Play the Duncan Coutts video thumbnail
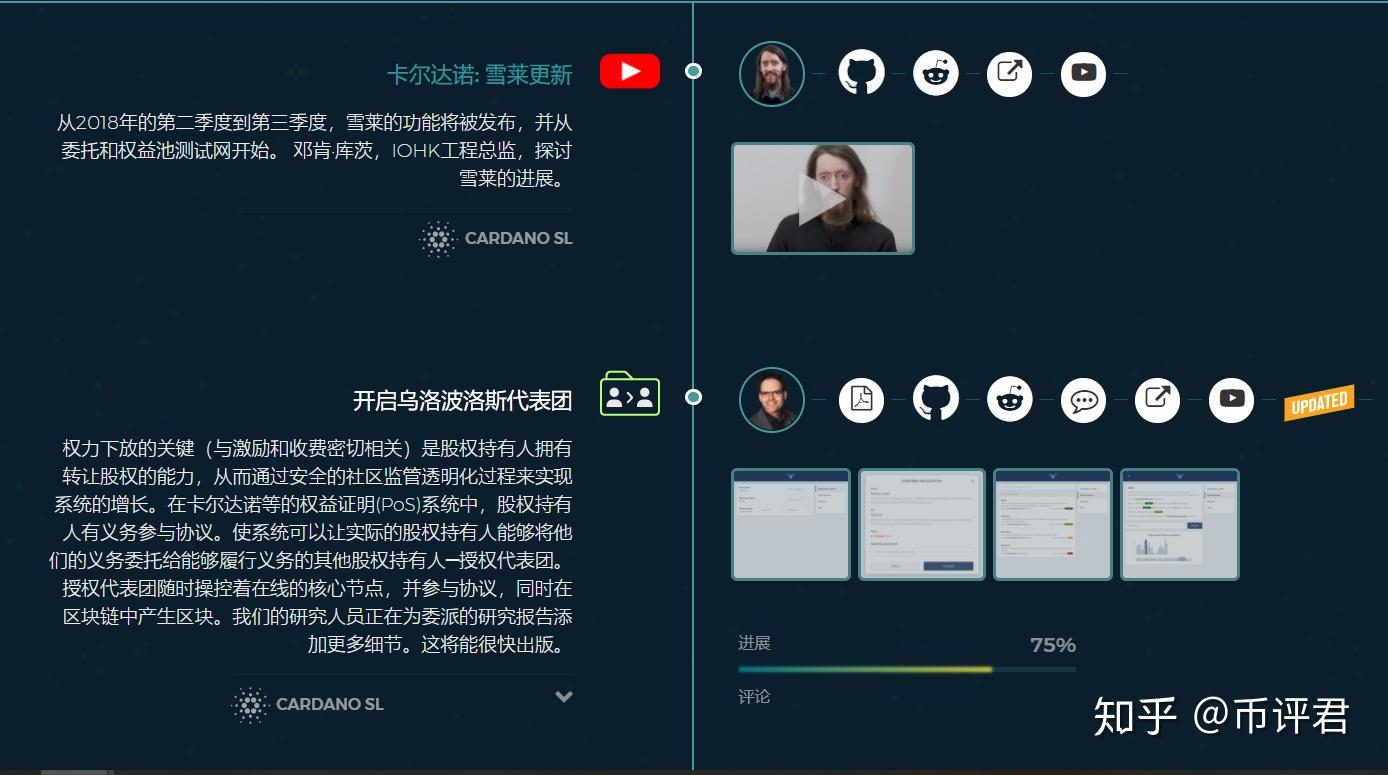This screenshot has width=1388, height=775. click(822, 198)
